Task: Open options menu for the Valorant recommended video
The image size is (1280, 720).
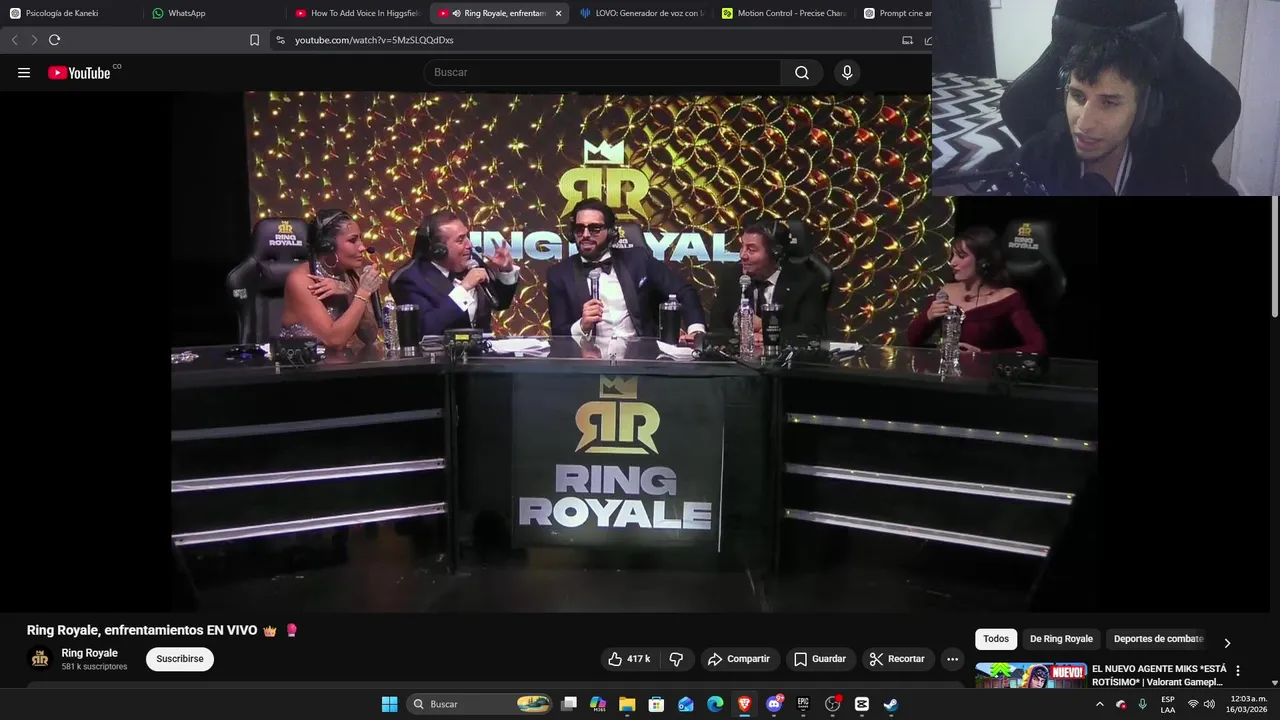Action: pos(1238,671)
